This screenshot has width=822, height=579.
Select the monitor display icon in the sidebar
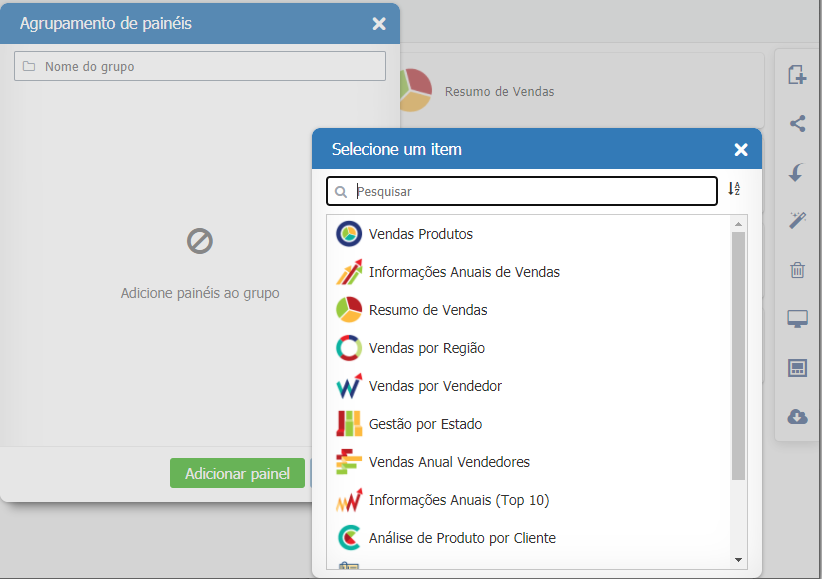tap(797, 318)
